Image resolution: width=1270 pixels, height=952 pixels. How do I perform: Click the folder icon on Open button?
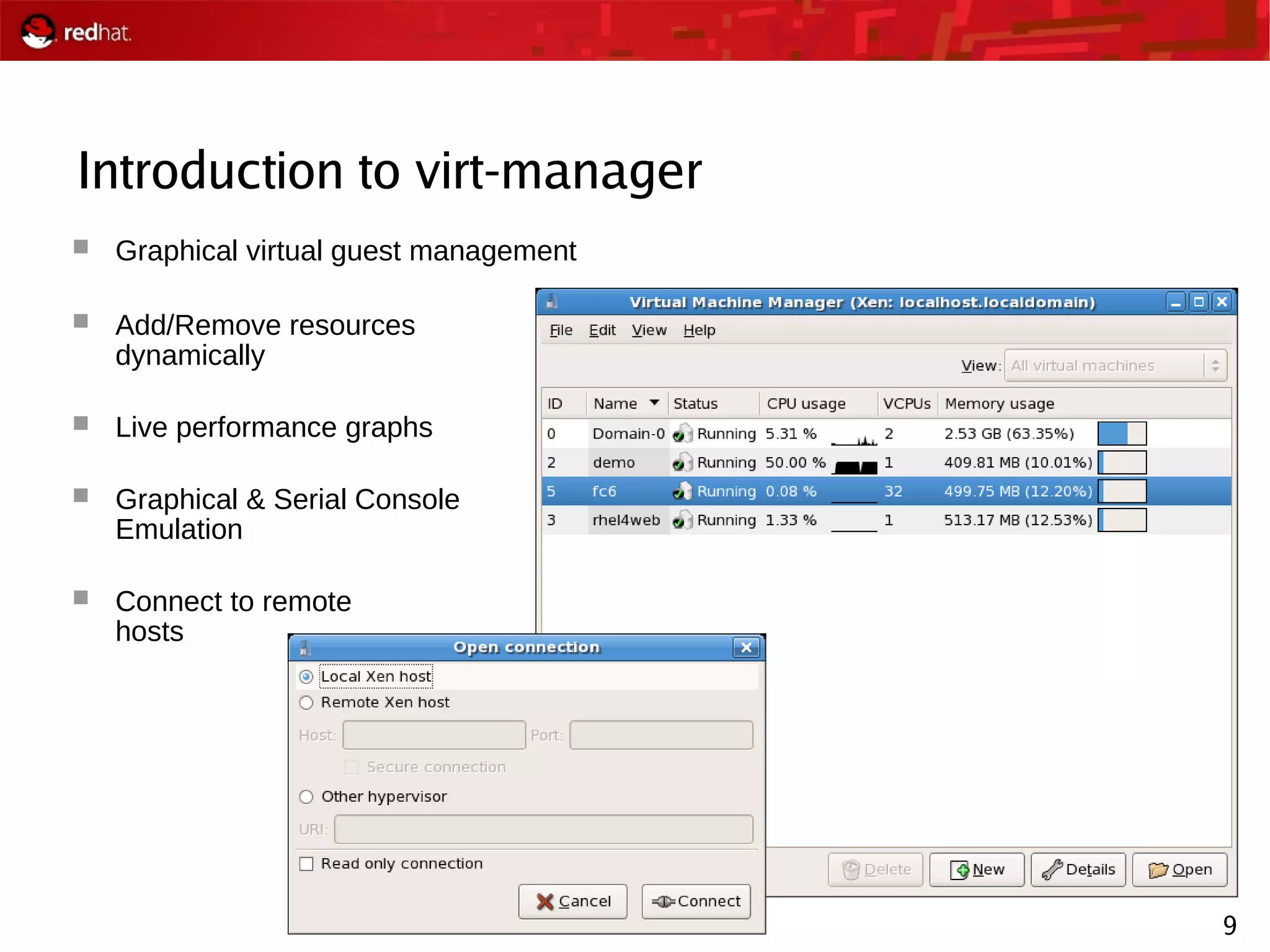pyautogui.click(x=1158, y=870)
